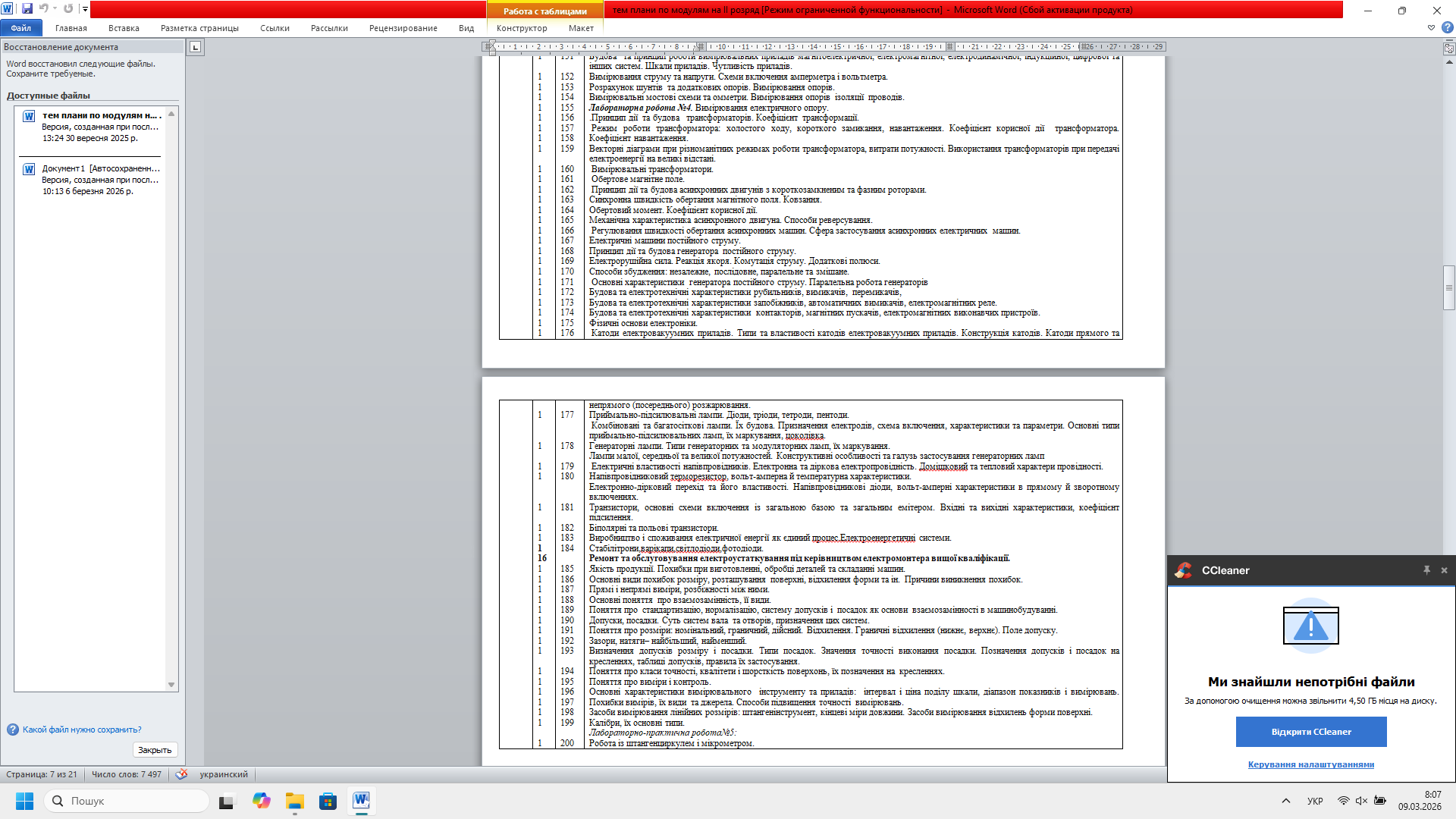Screen dimensions: 1456x819
Task: Open the Рецензирование ribbon tab
Action: coord(403,28)
